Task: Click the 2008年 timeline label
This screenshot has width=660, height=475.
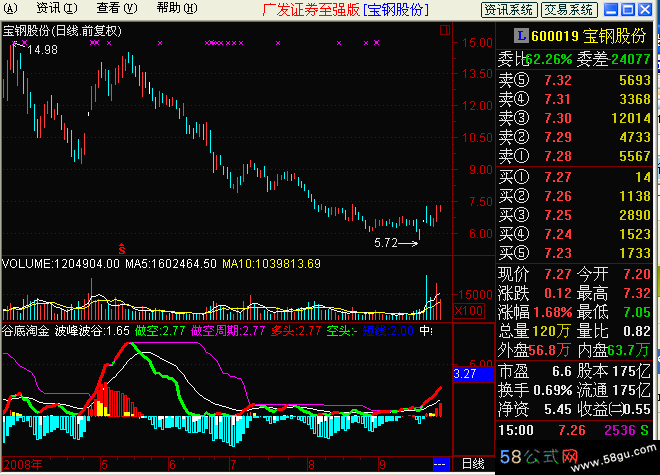Action: pyautogui.click(x=23, y=464)
